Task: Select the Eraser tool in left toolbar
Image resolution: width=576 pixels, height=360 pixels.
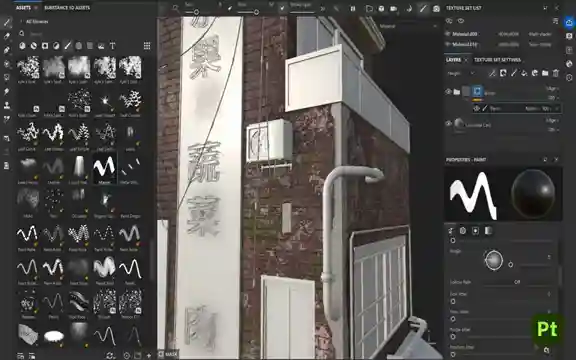Action: coord(7,36)
